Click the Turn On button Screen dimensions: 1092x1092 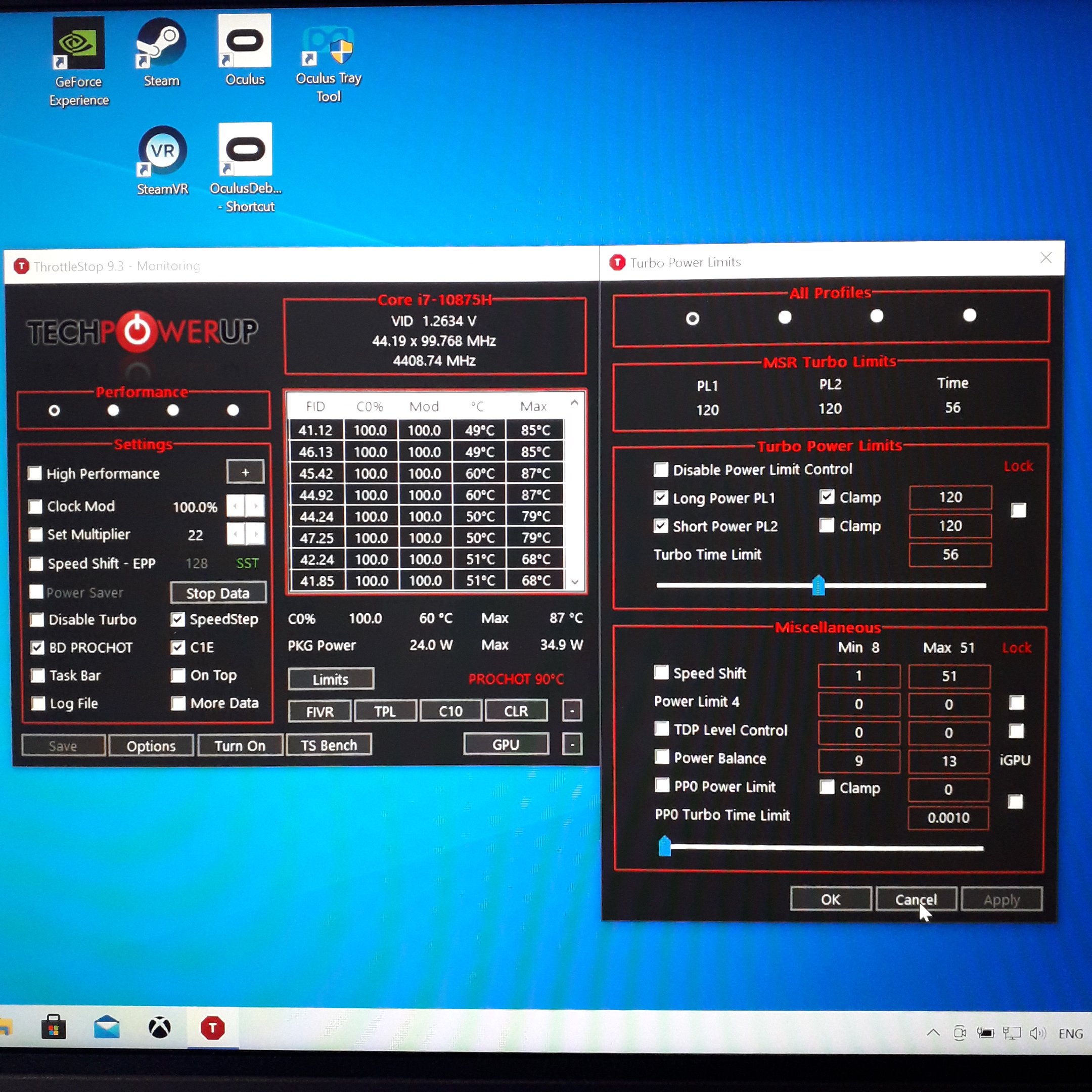240,746
